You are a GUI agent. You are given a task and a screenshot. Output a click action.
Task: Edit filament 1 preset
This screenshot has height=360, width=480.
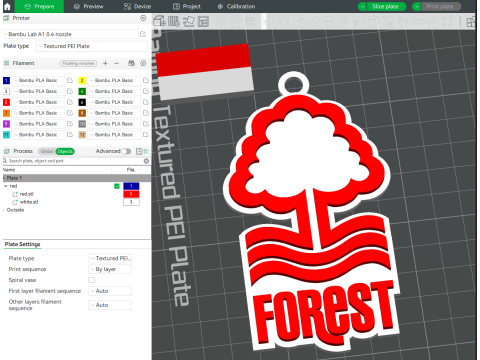tap(70, 80)
